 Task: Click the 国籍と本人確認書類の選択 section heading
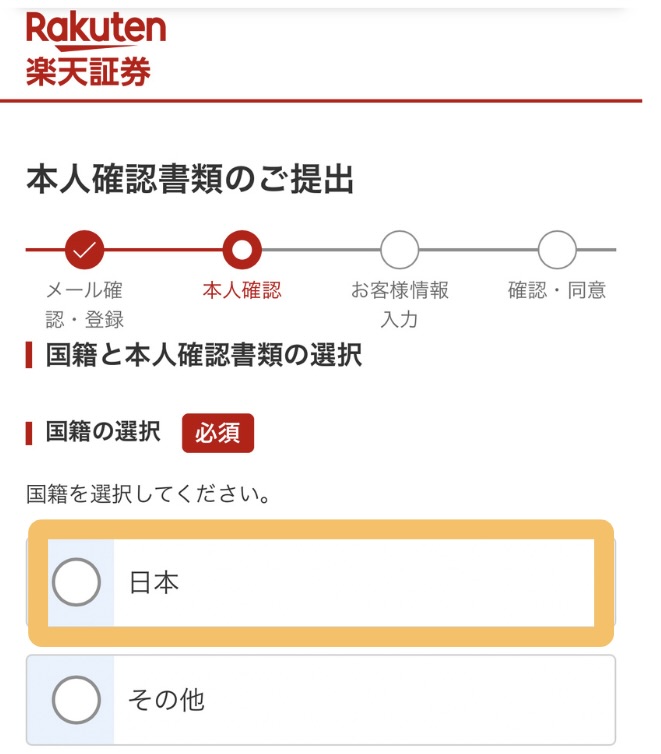click(204, 355)
